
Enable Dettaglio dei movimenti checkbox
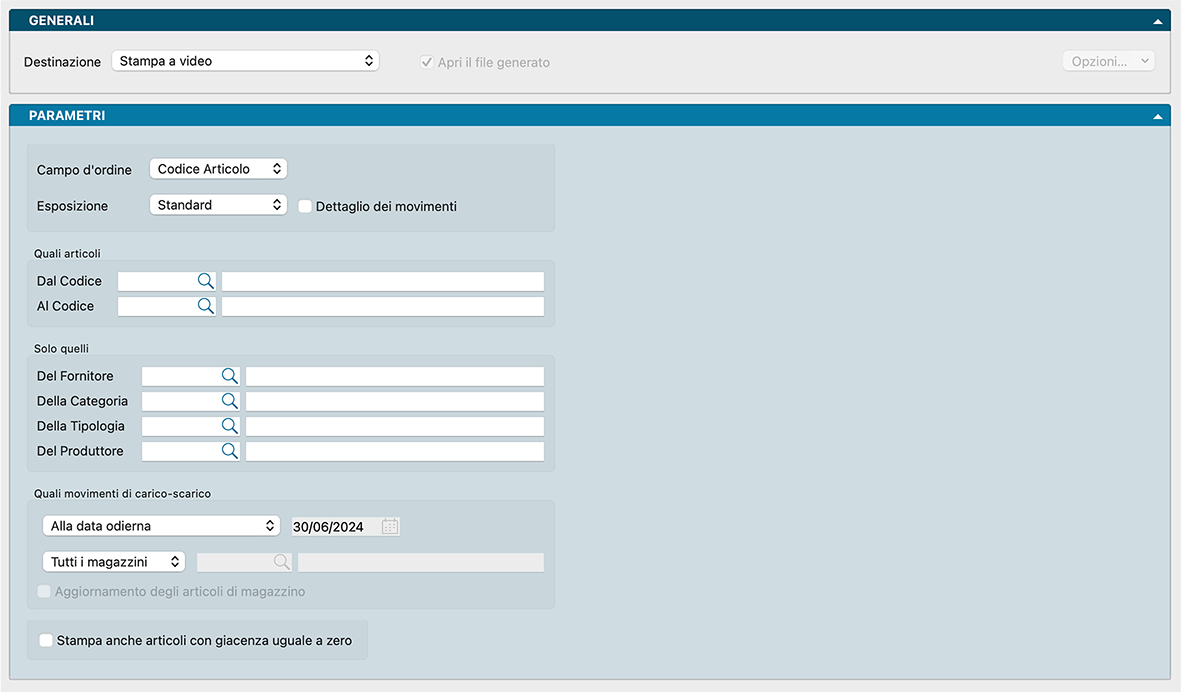tap(306, 206)
